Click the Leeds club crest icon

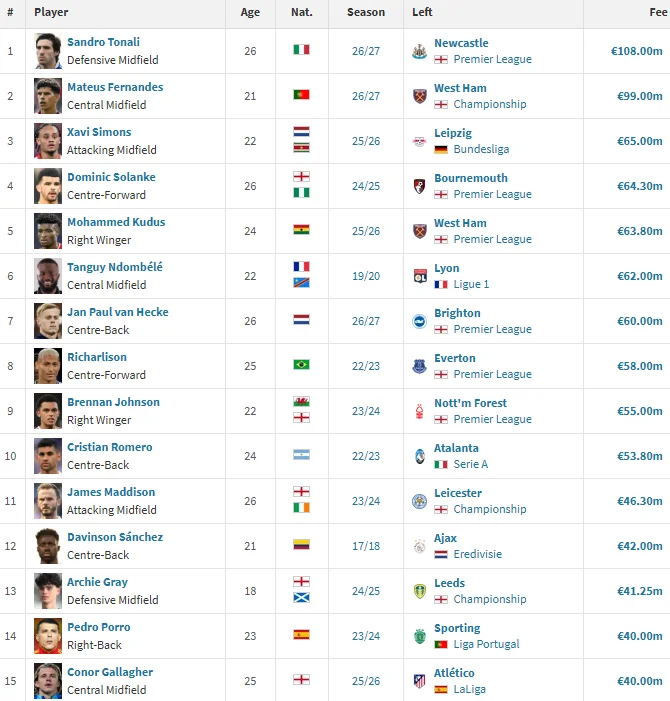[x=419, y=591]
